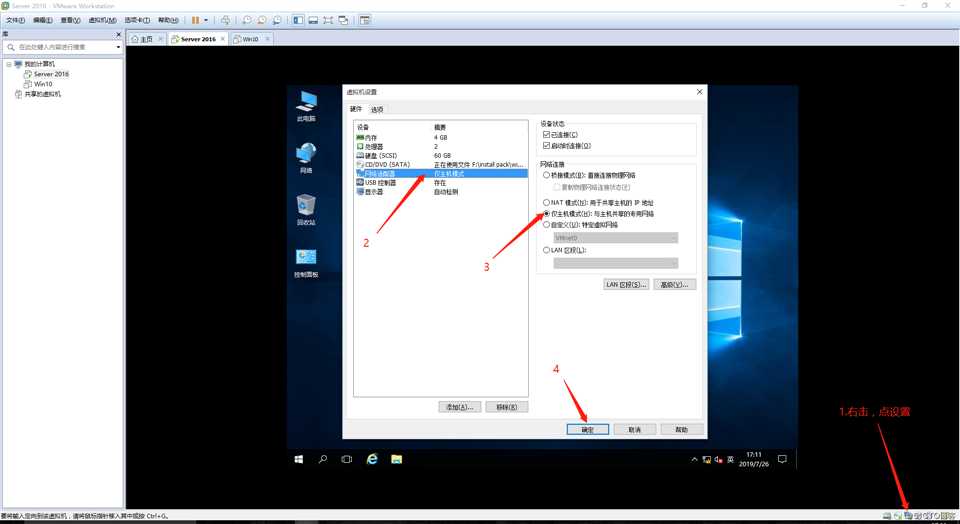This screenshot has height=524, width=960.
Task: Select the 内存 memory device row
Action: point(441,138)
